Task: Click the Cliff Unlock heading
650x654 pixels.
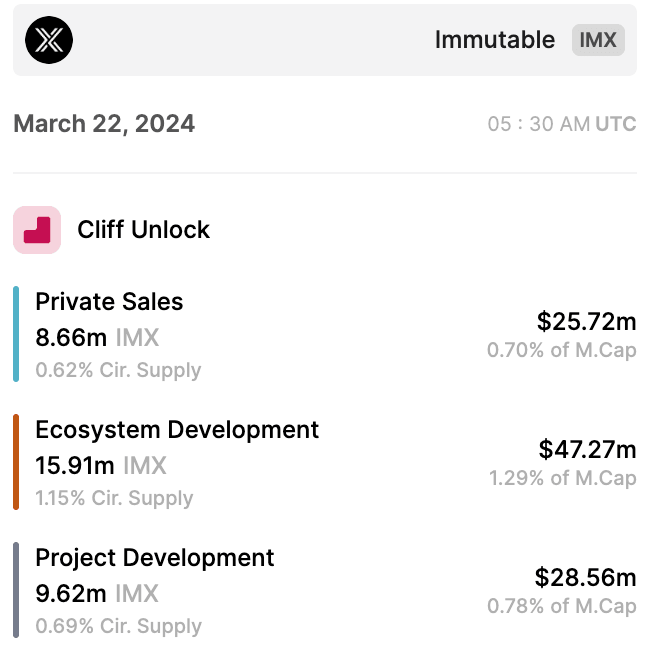Action: point(143,230)
